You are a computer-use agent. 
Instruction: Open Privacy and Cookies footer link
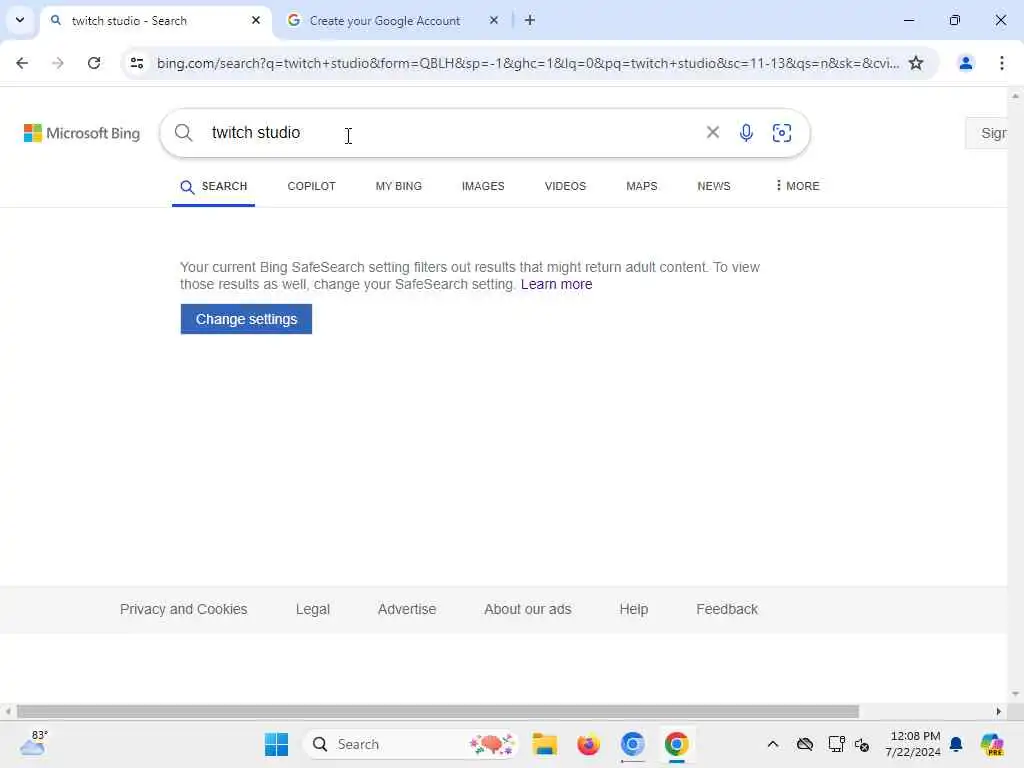184,609
